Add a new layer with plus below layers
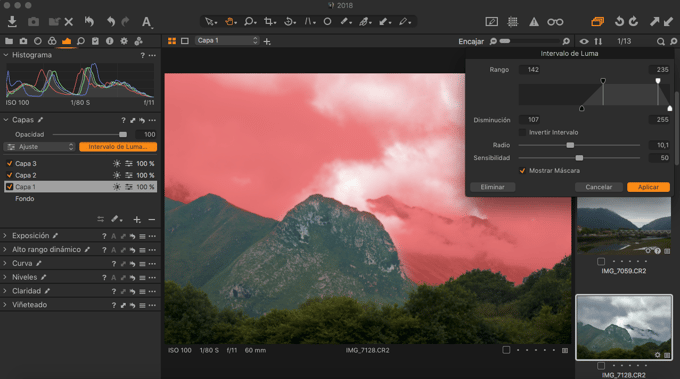680x379 pixels. (137, 220)
